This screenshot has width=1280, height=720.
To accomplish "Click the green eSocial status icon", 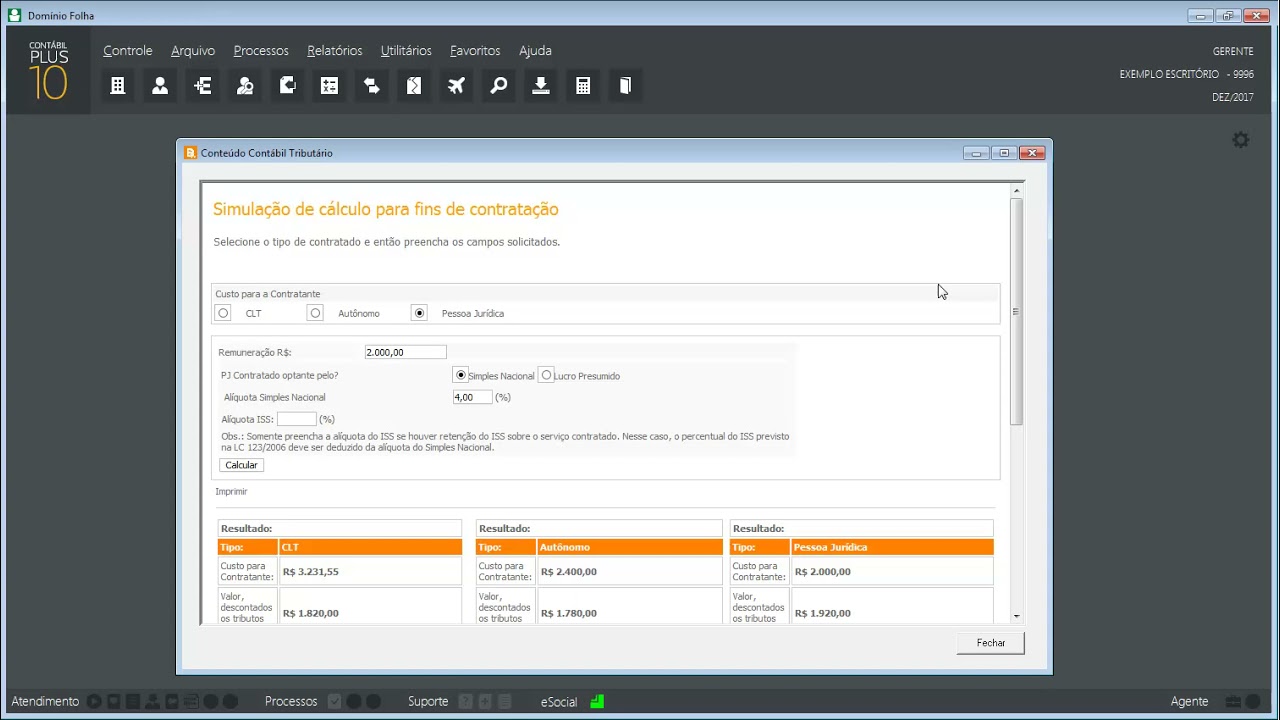I will (597, 702).
